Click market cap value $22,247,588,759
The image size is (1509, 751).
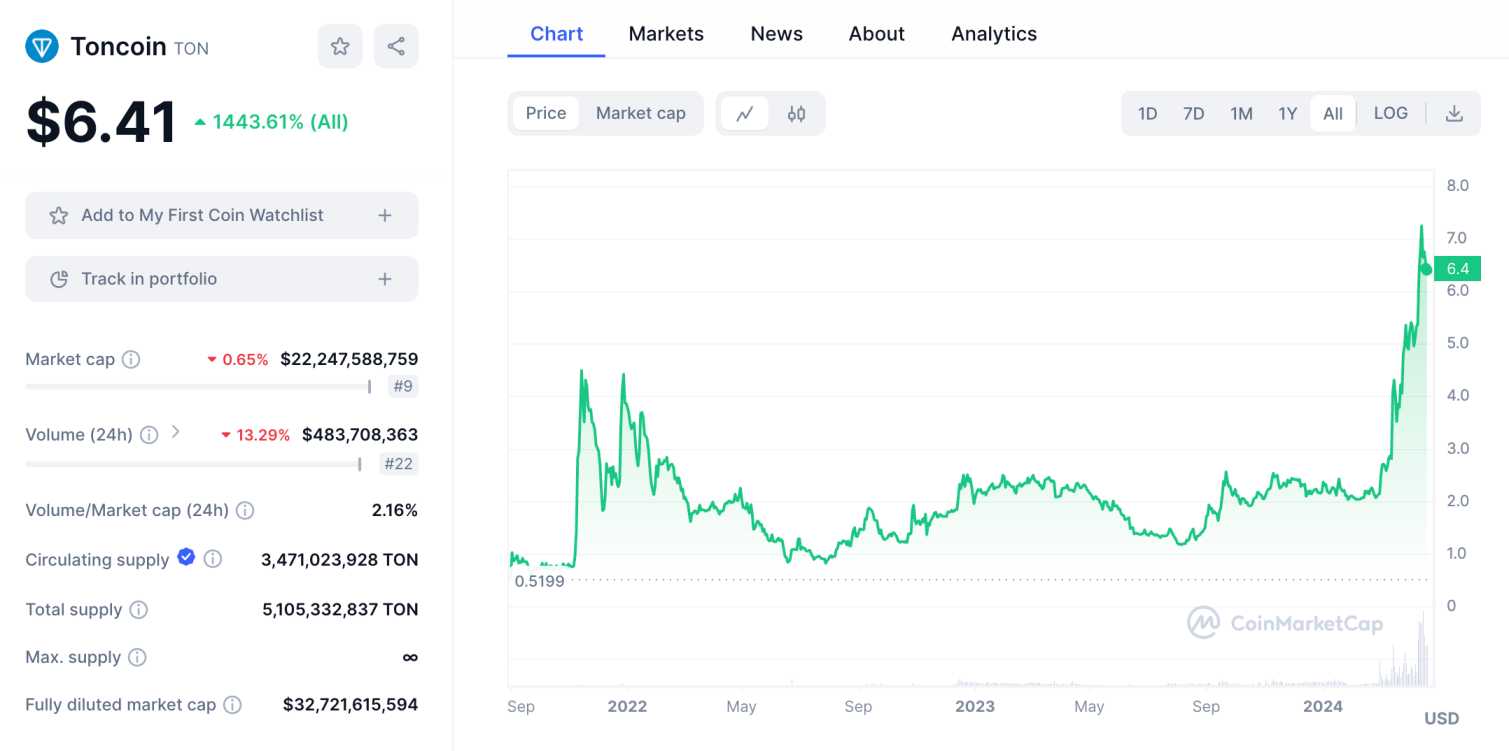point(349,359)
